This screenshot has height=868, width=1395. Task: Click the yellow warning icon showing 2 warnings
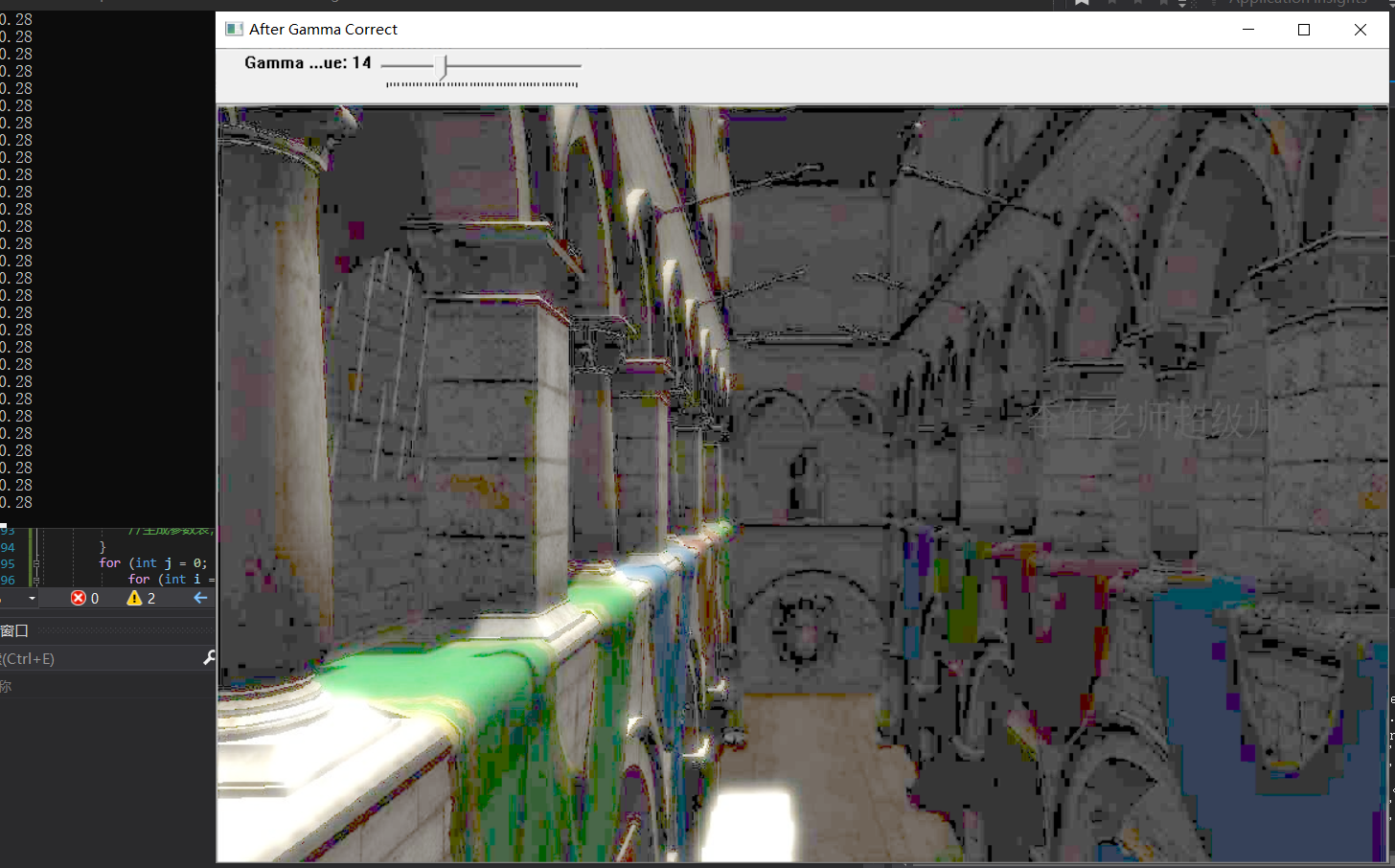[x=134, y=598]
